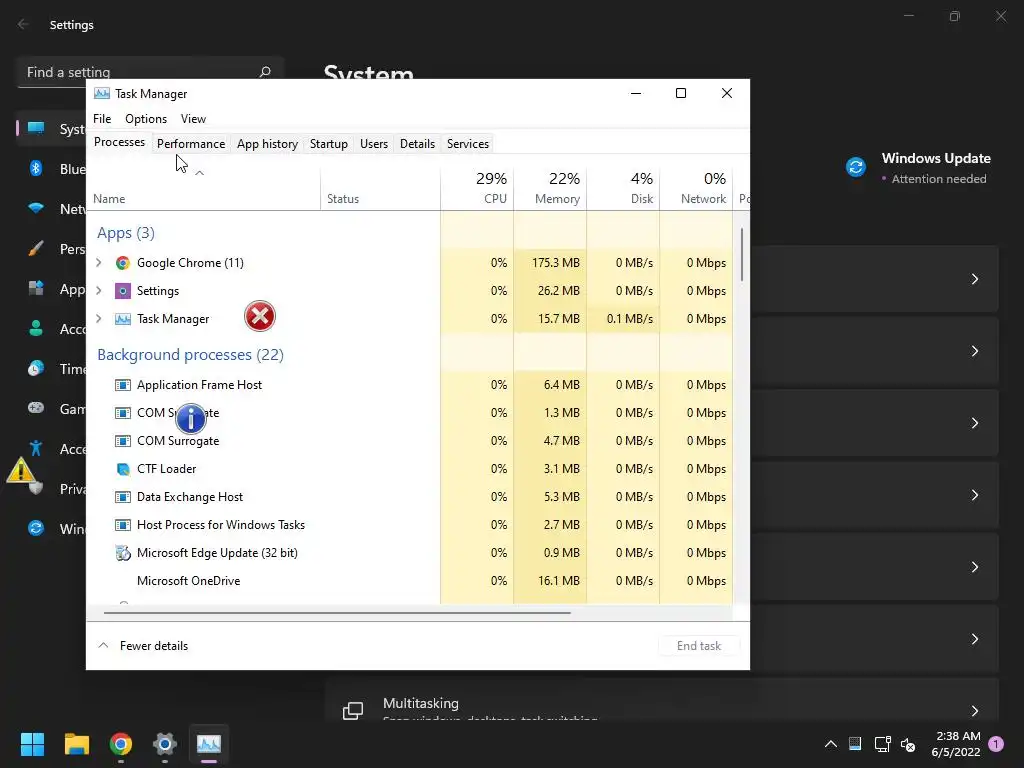Switch to the App history tab
This screenshot has height=768, width=1024.
click(267, 144)
